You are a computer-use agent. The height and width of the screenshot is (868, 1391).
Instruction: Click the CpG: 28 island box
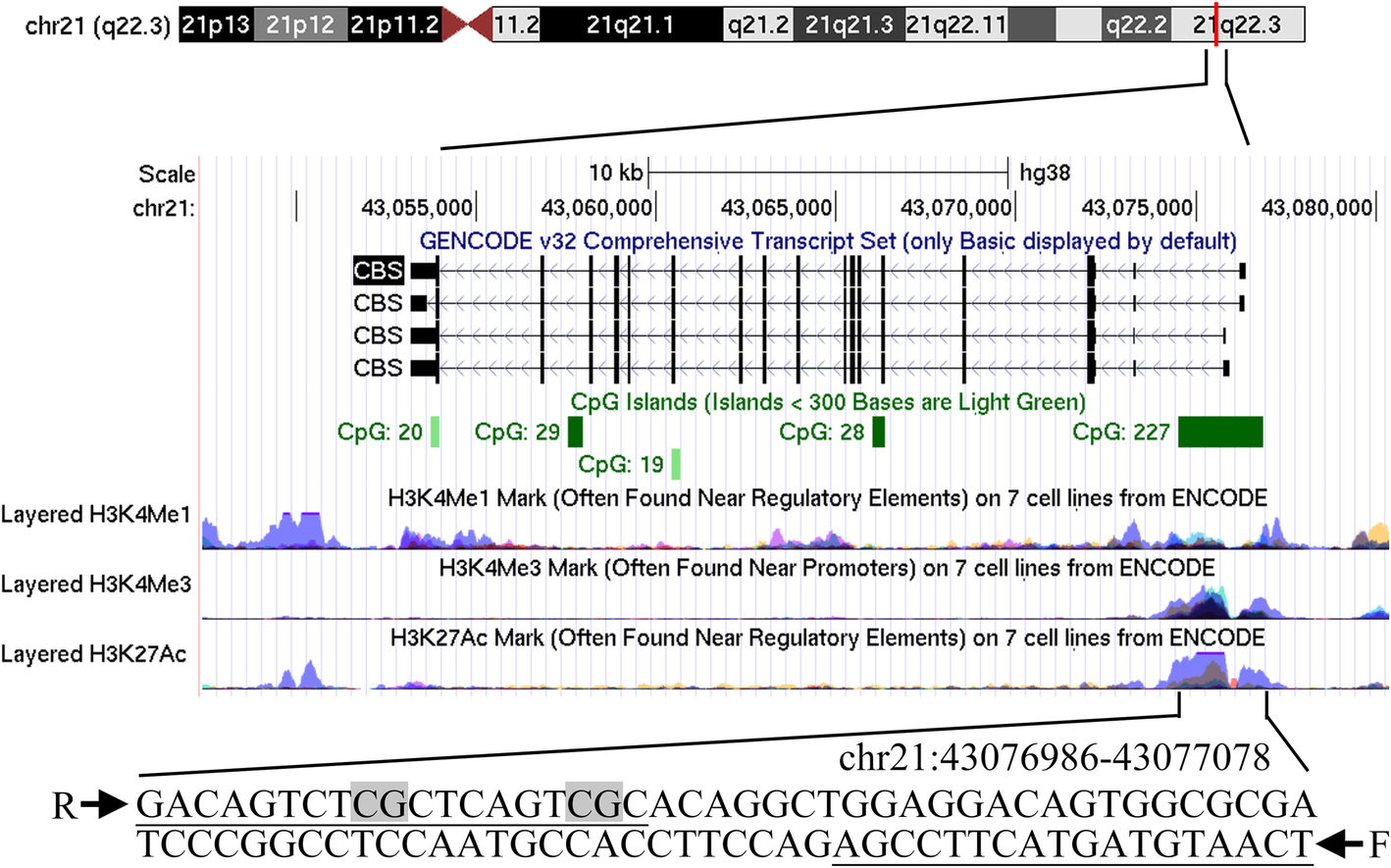[x=878, y=432]
